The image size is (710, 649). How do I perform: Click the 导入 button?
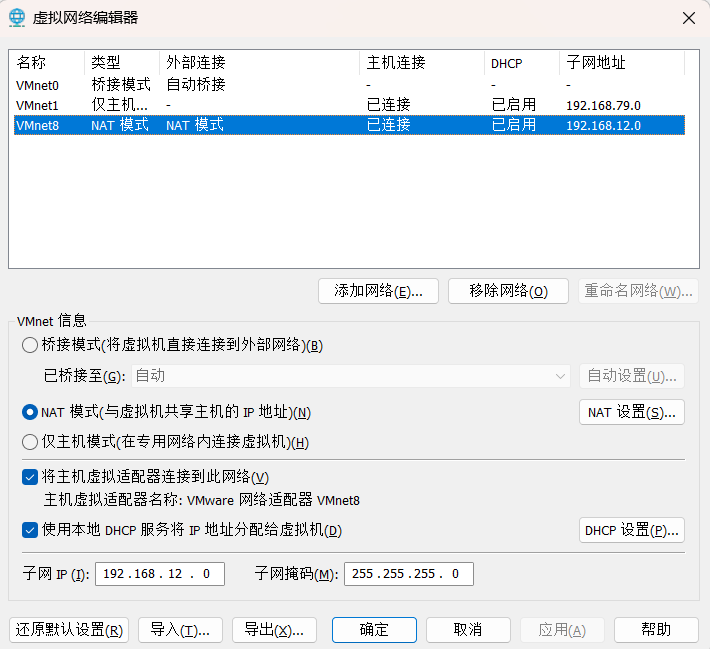point(180,630)
